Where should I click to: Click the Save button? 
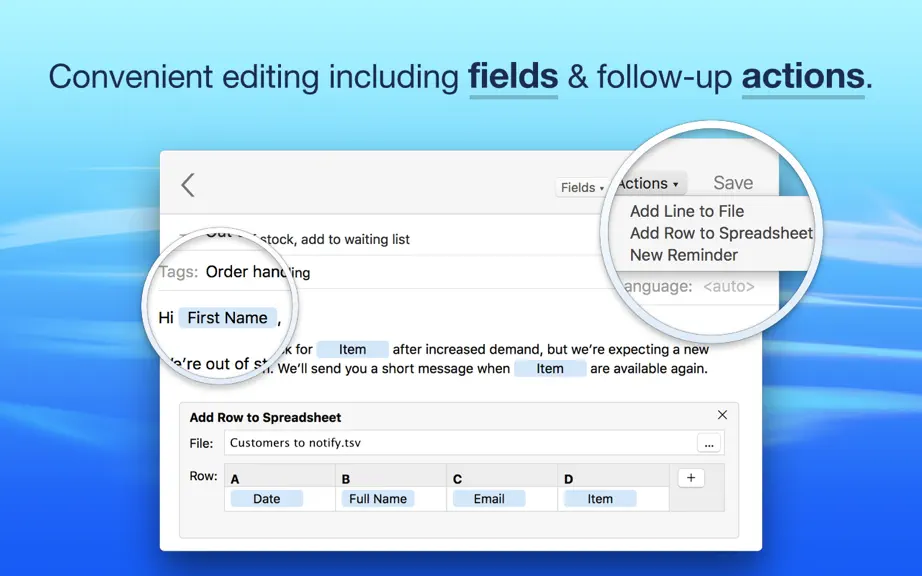coord(733,183)
